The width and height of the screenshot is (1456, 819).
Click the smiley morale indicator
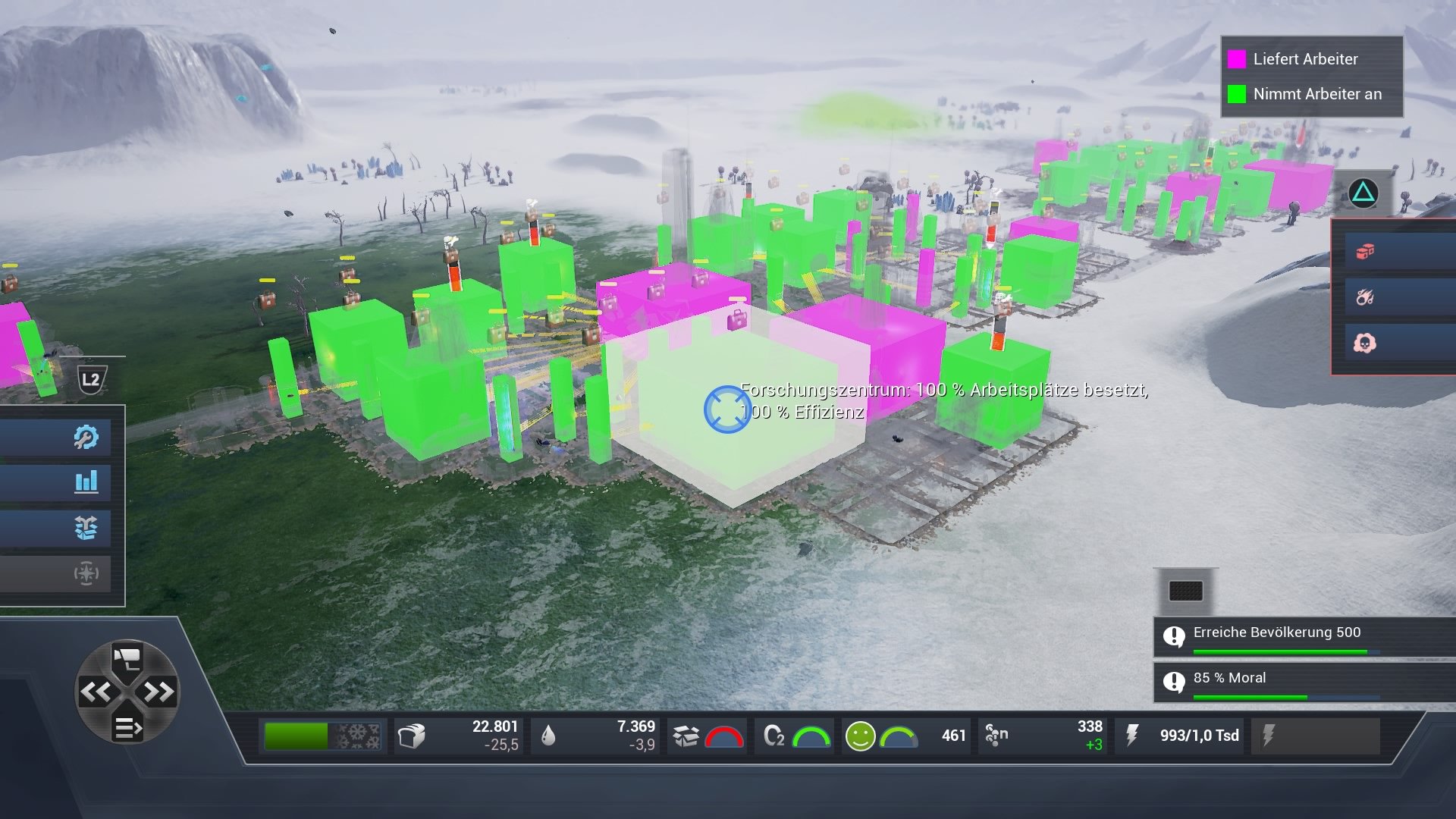click(860, 736)
